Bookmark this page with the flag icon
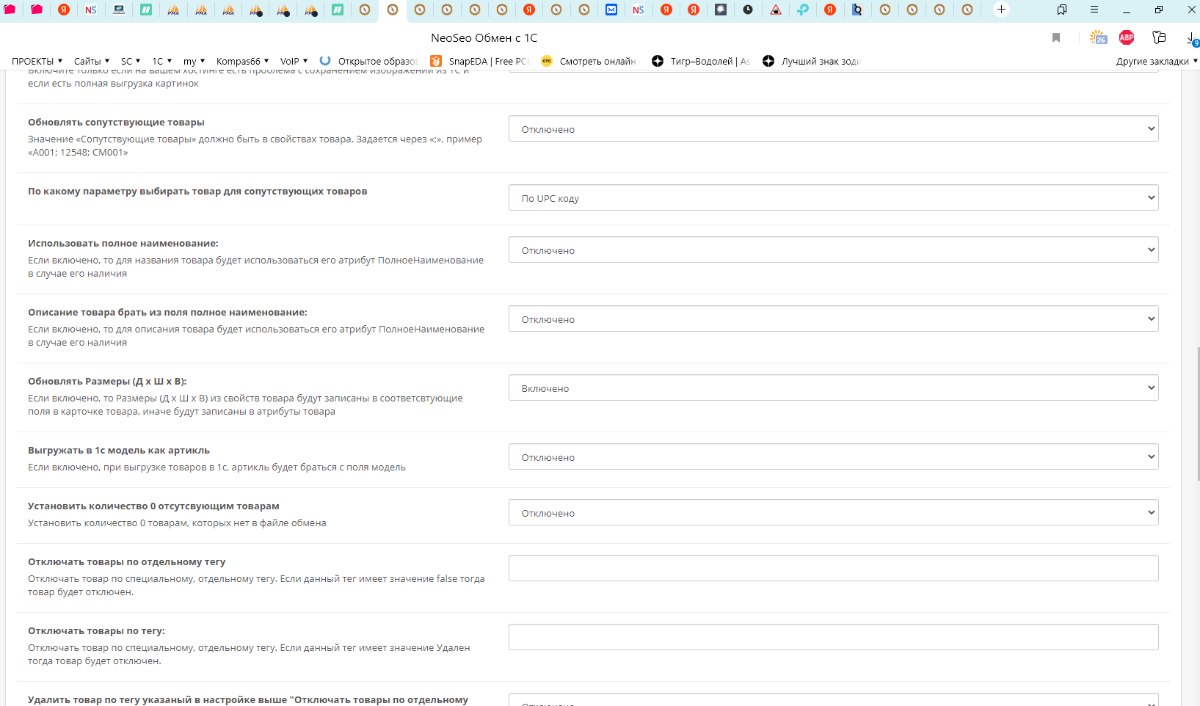This screenshot has width=1200, height=706. coord(1056,37)
